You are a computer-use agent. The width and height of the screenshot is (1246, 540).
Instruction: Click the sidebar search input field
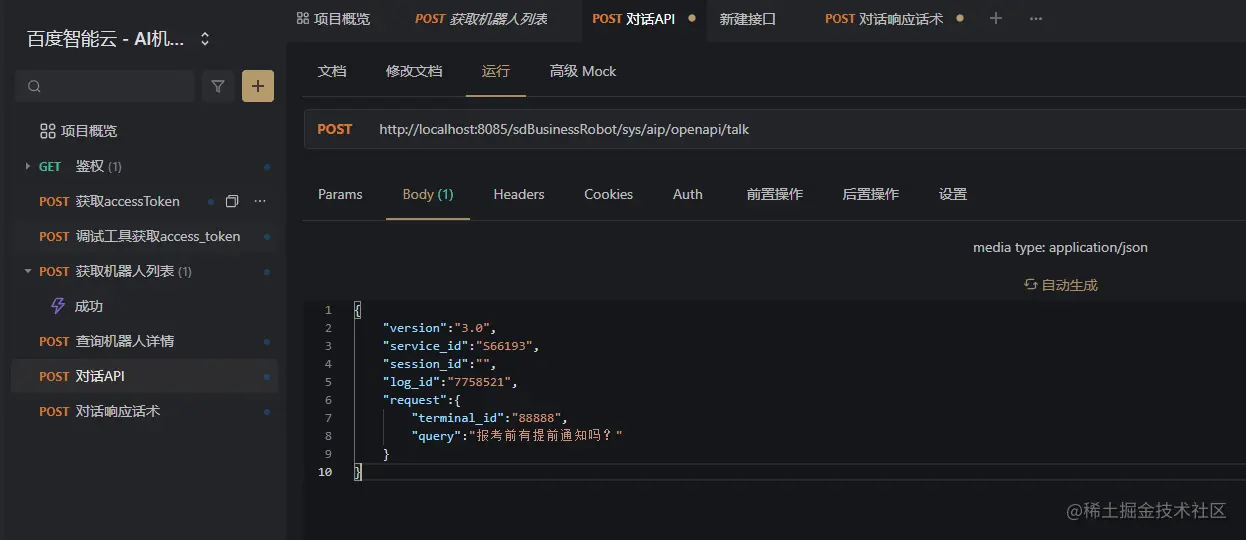105,86
